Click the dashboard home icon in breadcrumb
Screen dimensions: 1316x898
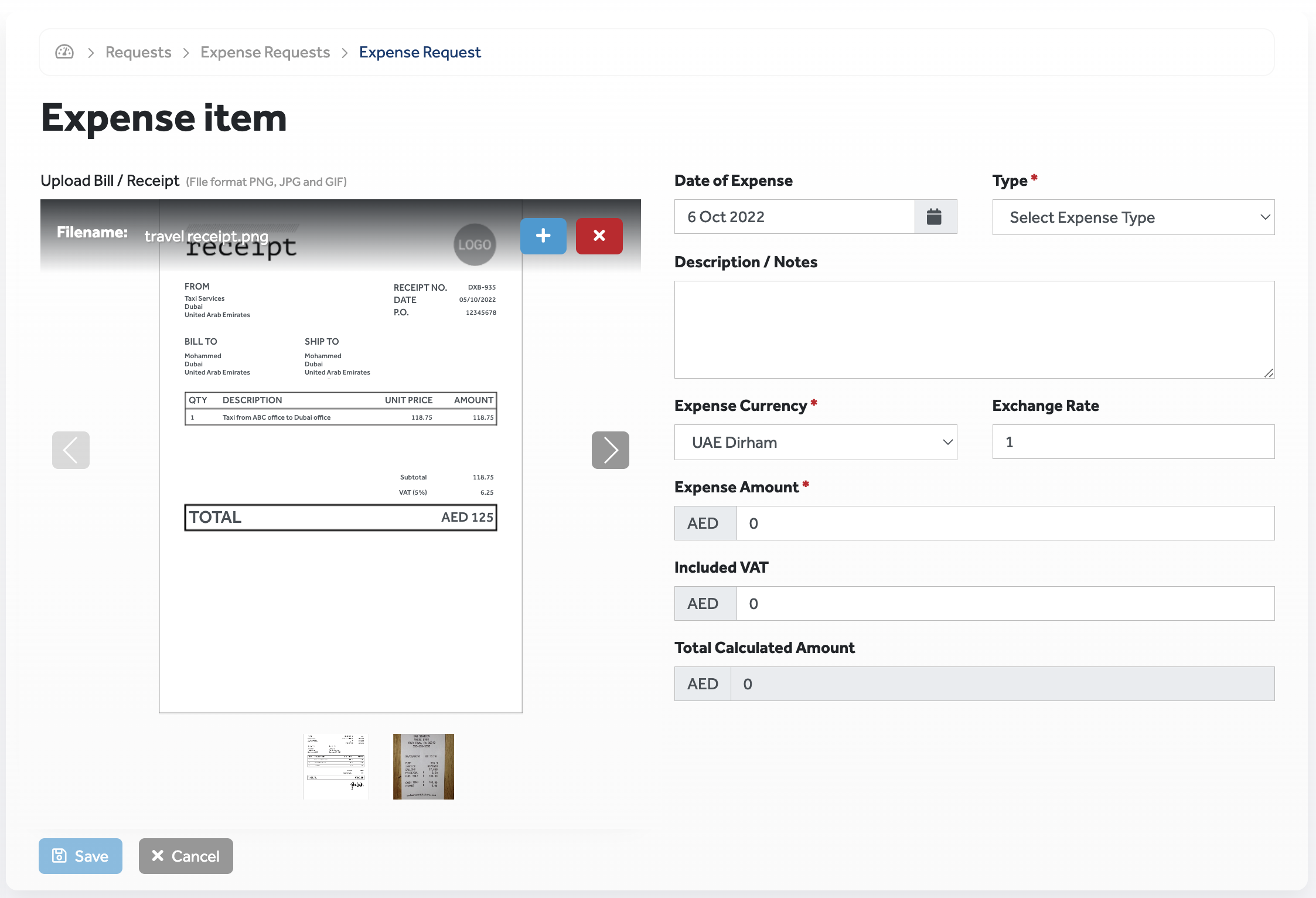point(64,52)
